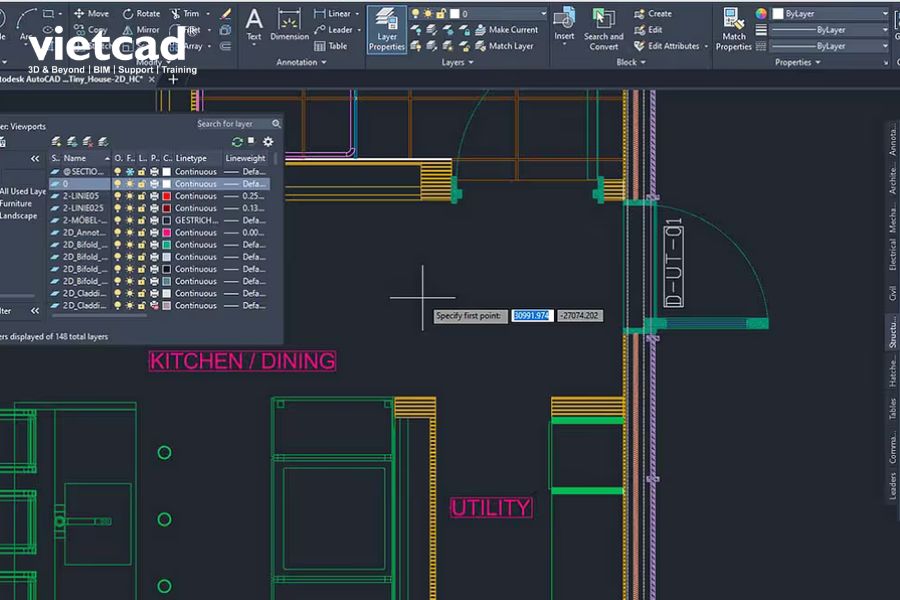Click Edit block button
Image resolution: width=900 pixels, height=600 pixels.
pyautogui.click(x=648, y=29)
